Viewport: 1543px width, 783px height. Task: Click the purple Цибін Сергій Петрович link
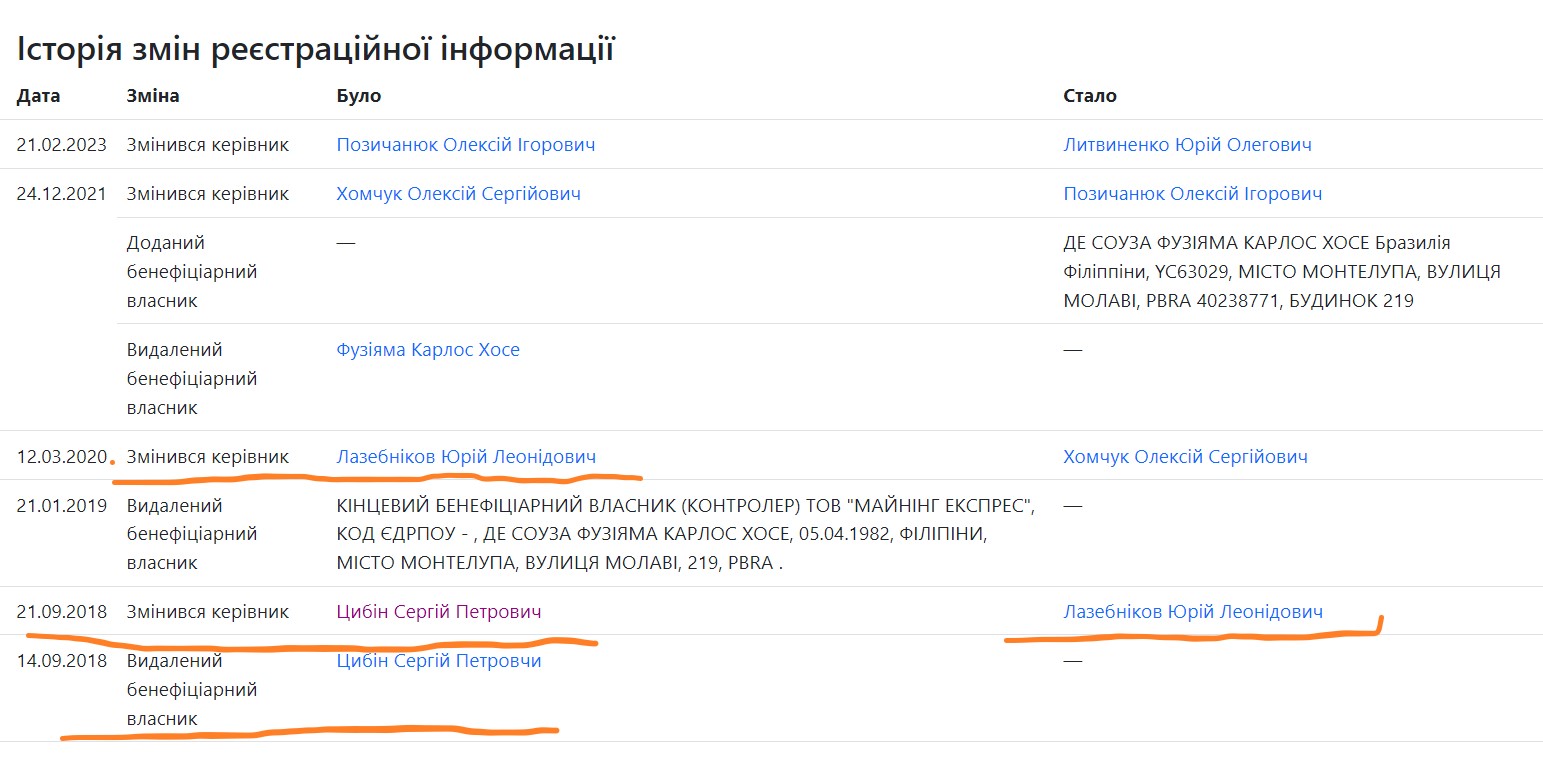[x=439, y=612]
